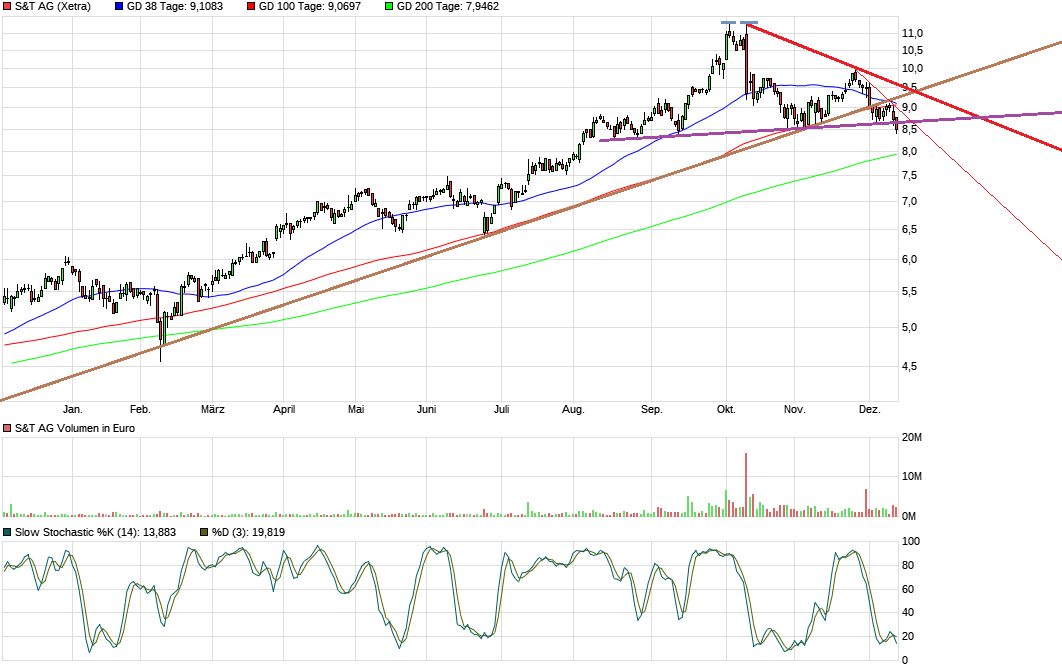
Task: Click the tallest red volume bar in October
Action: point(746,485)
